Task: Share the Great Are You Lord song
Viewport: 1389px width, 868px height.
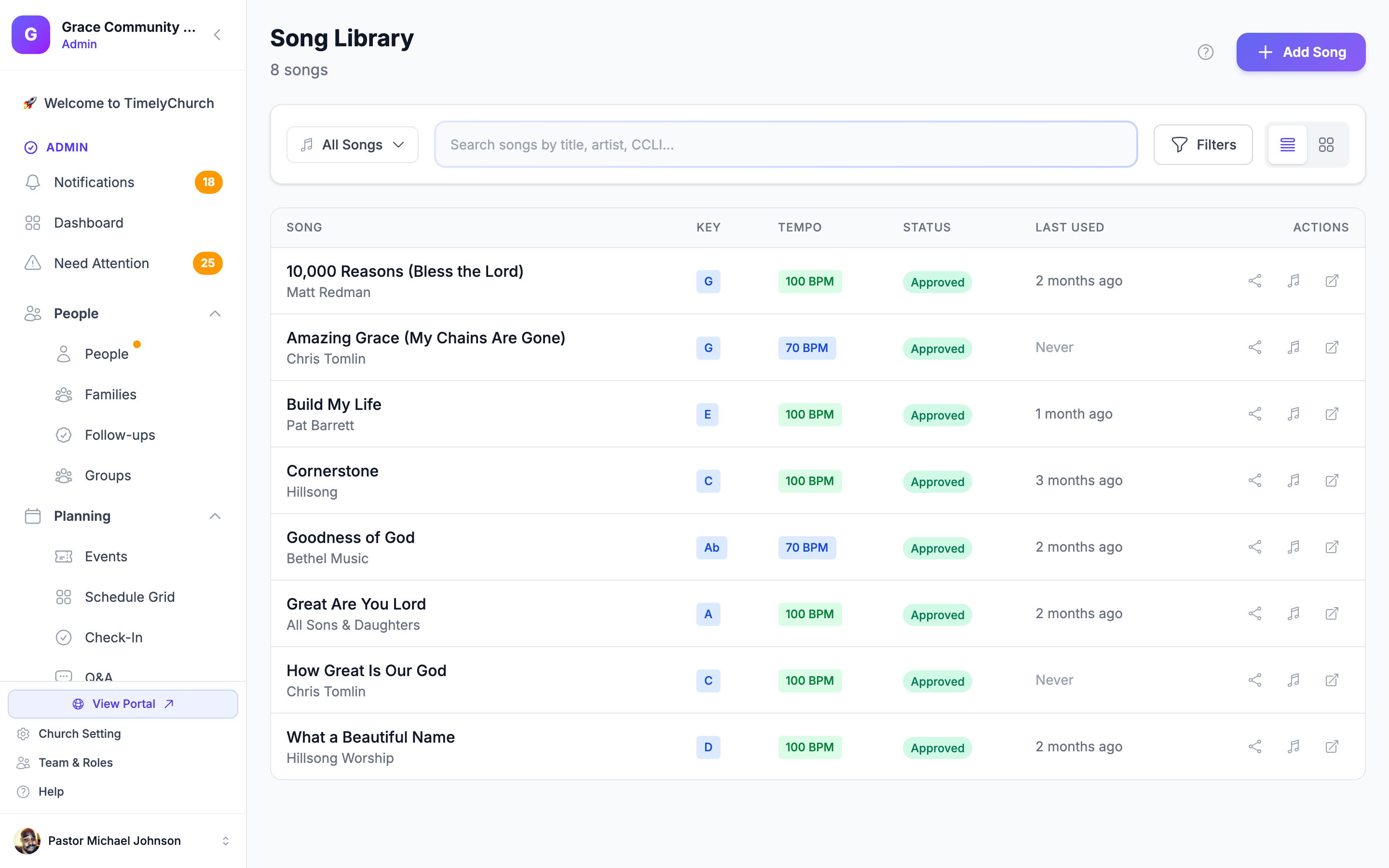Action: click(x=1255, y=614)
